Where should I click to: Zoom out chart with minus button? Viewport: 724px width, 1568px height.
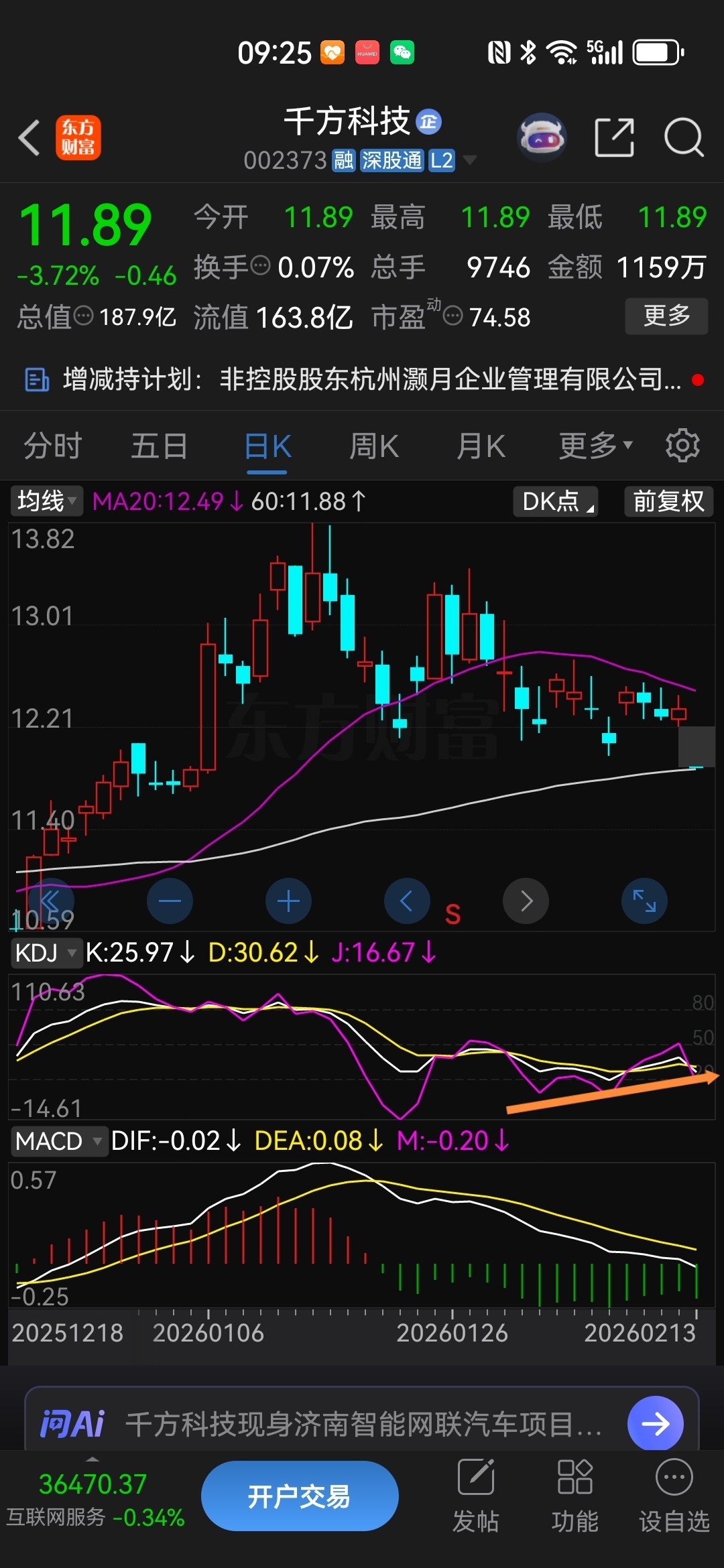pos(170,901)
